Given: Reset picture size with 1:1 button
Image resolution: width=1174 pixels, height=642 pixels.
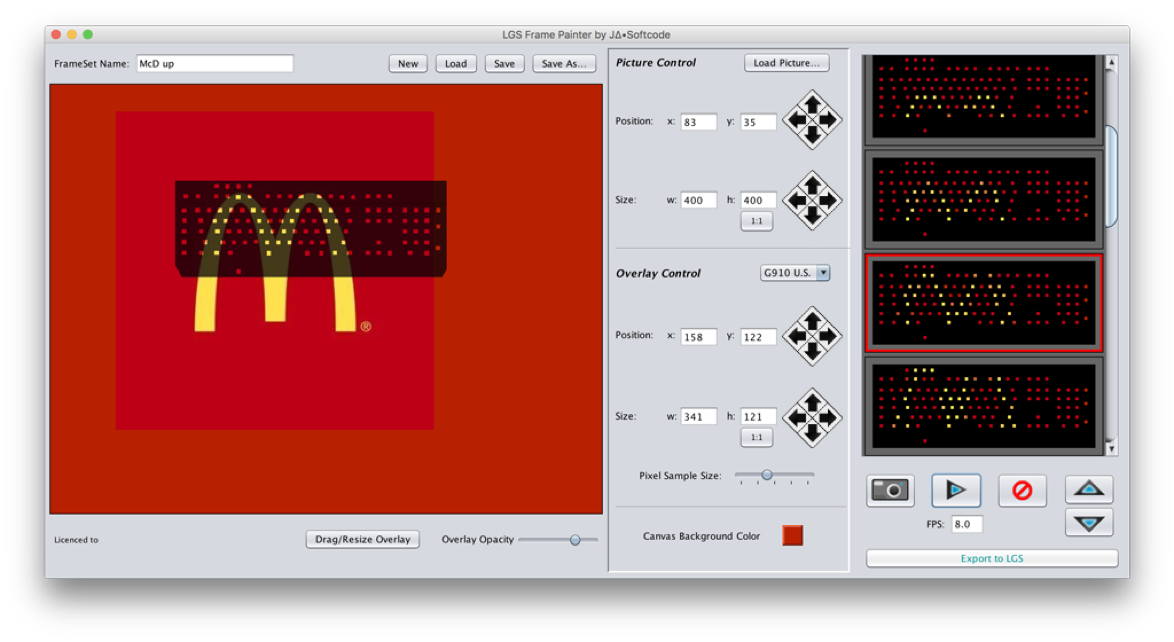Looking at the screenshot, I should pyautogui.click(x=756, y=221).
